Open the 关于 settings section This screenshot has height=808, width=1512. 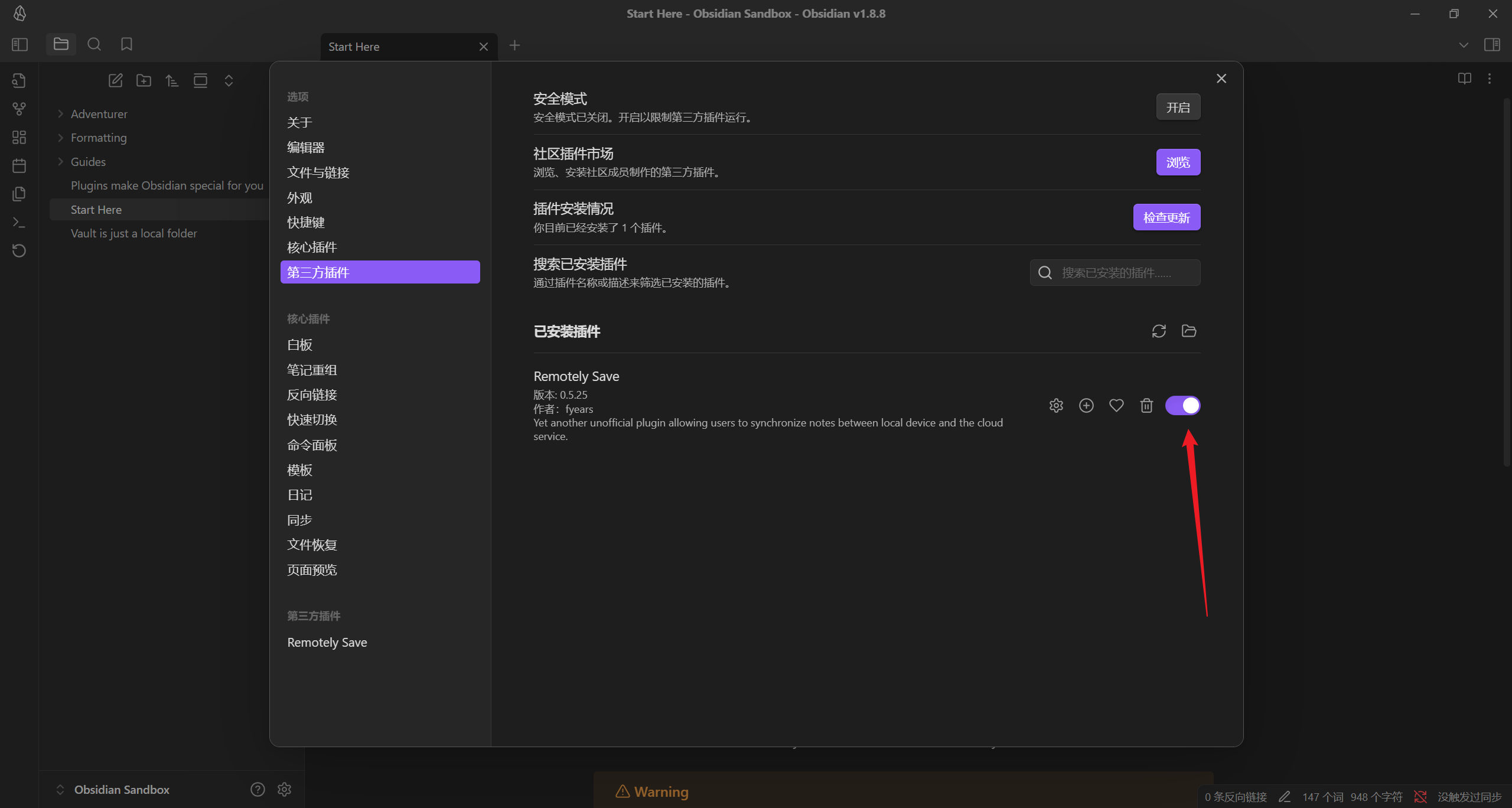(380, 122)
